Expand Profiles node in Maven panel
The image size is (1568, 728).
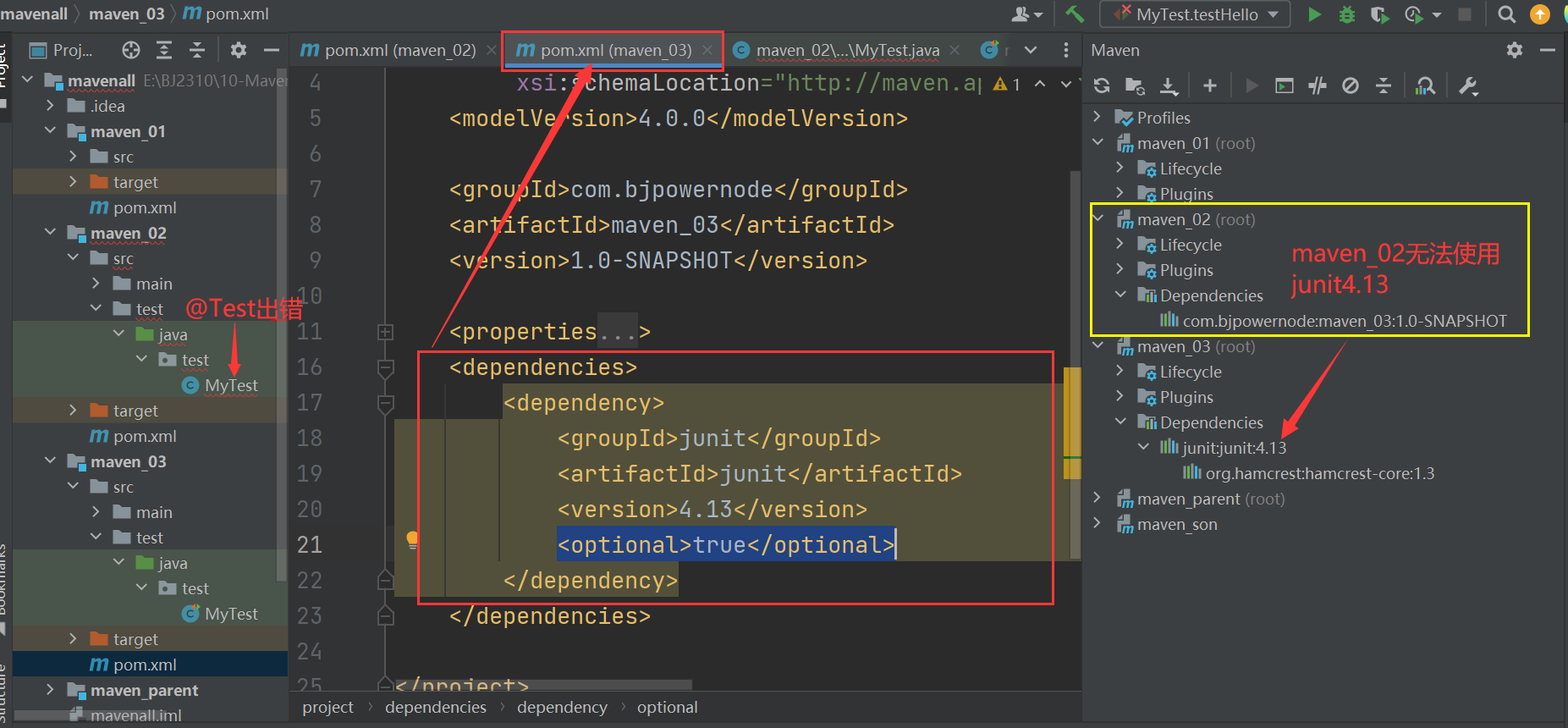point(1098,117)
